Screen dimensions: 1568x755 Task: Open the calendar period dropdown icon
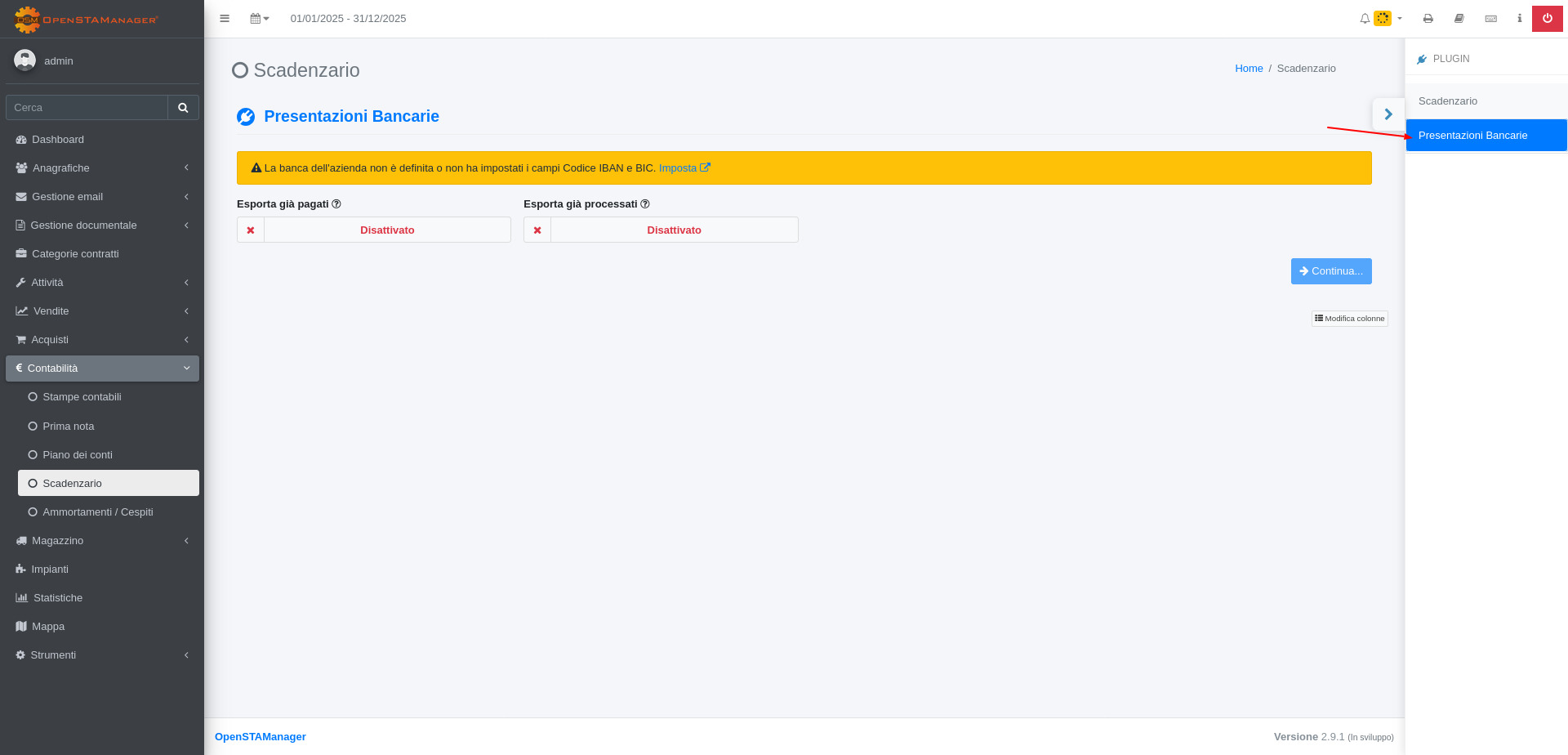click(x=260, y=18)
